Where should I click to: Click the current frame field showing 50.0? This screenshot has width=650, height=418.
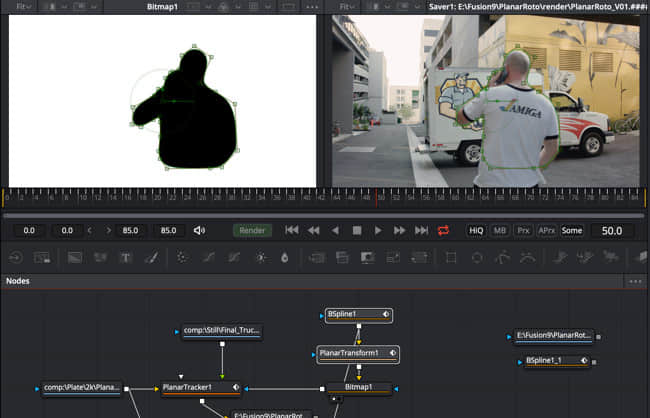(613, 230)
